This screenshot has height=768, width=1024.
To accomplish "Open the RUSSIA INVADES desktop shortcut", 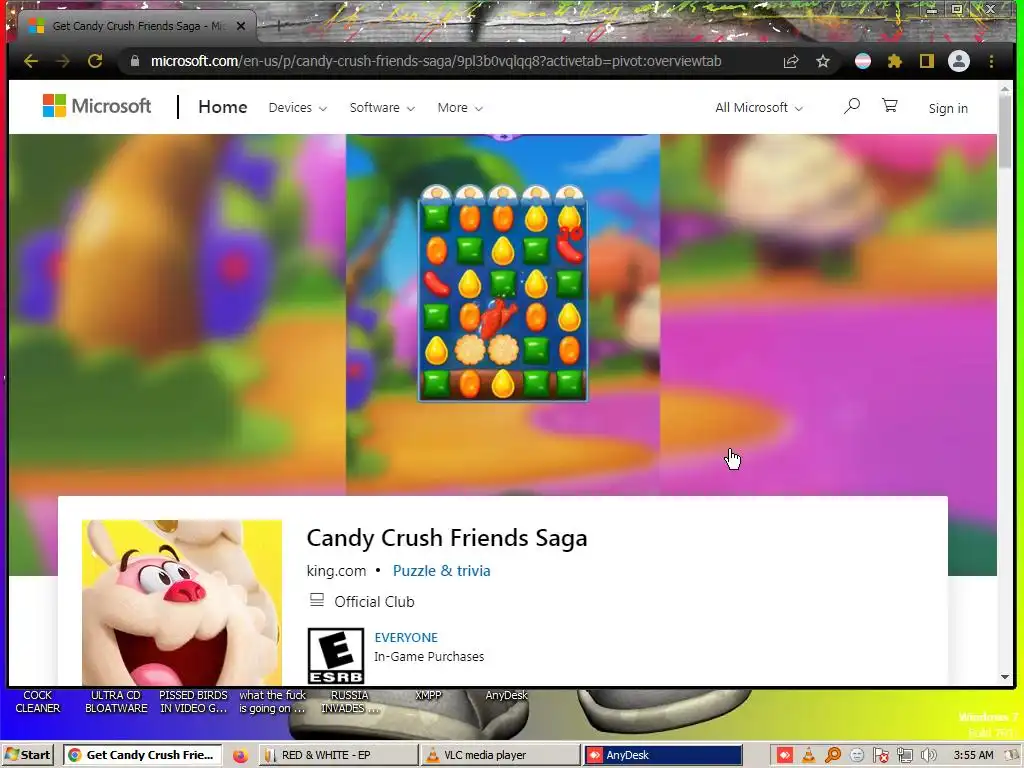I will point(349,702).
